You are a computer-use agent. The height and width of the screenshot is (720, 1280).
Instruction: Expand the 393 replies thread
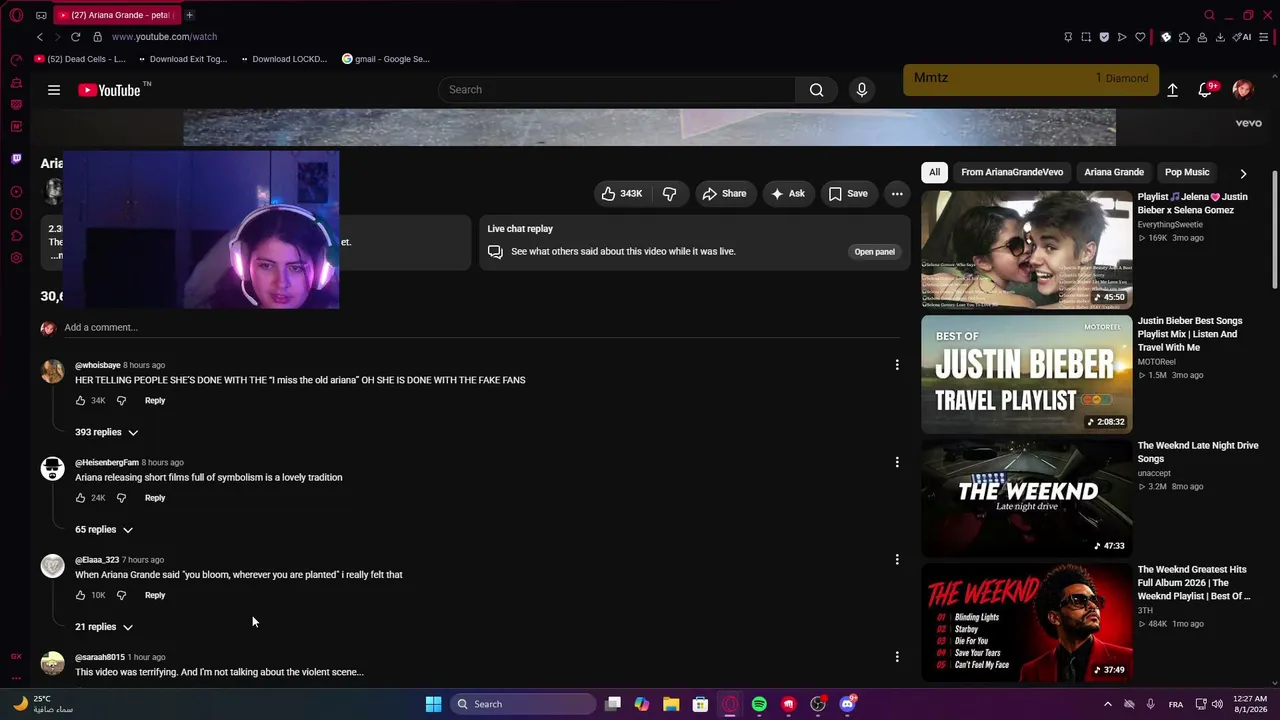click(x=107, y=432)
